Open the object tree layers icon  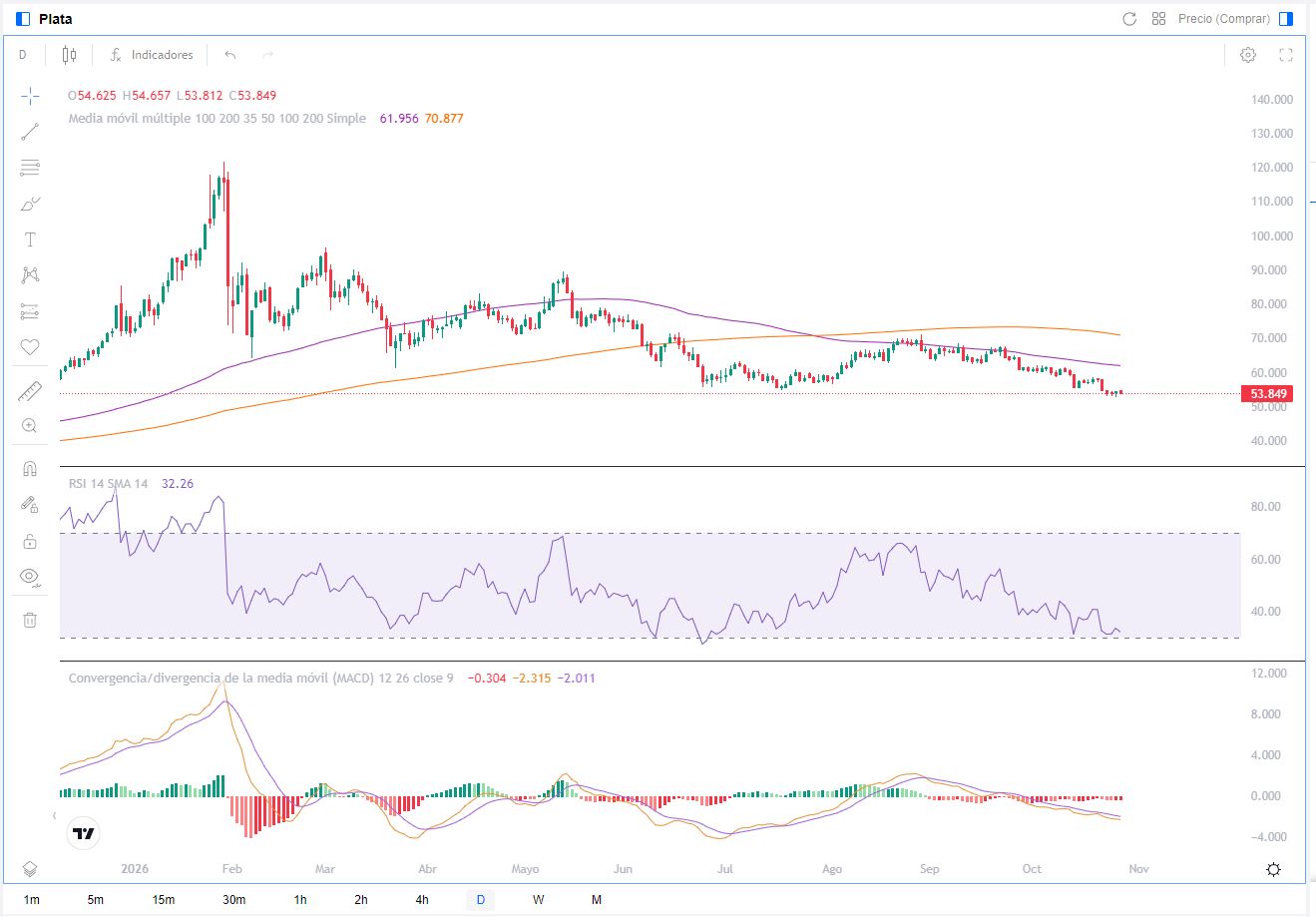coord(30,868)
